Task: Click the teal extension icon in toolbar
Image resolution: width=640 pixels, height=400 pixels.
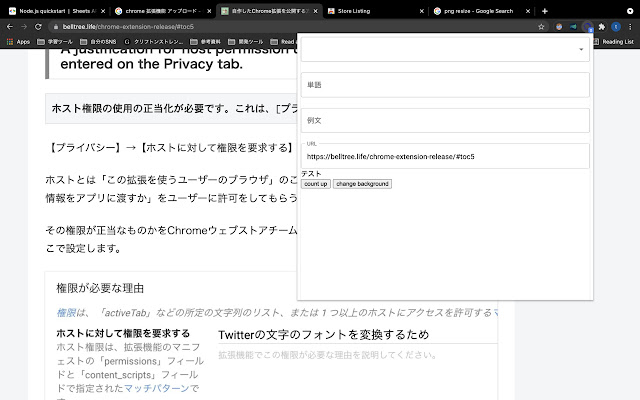Action: [x=573, y=27]
